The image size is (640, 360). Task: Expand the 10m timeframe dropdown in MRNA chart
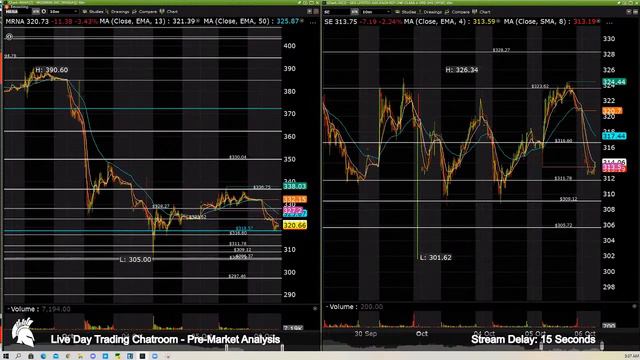pyautogui.click(x=63, y=11)
